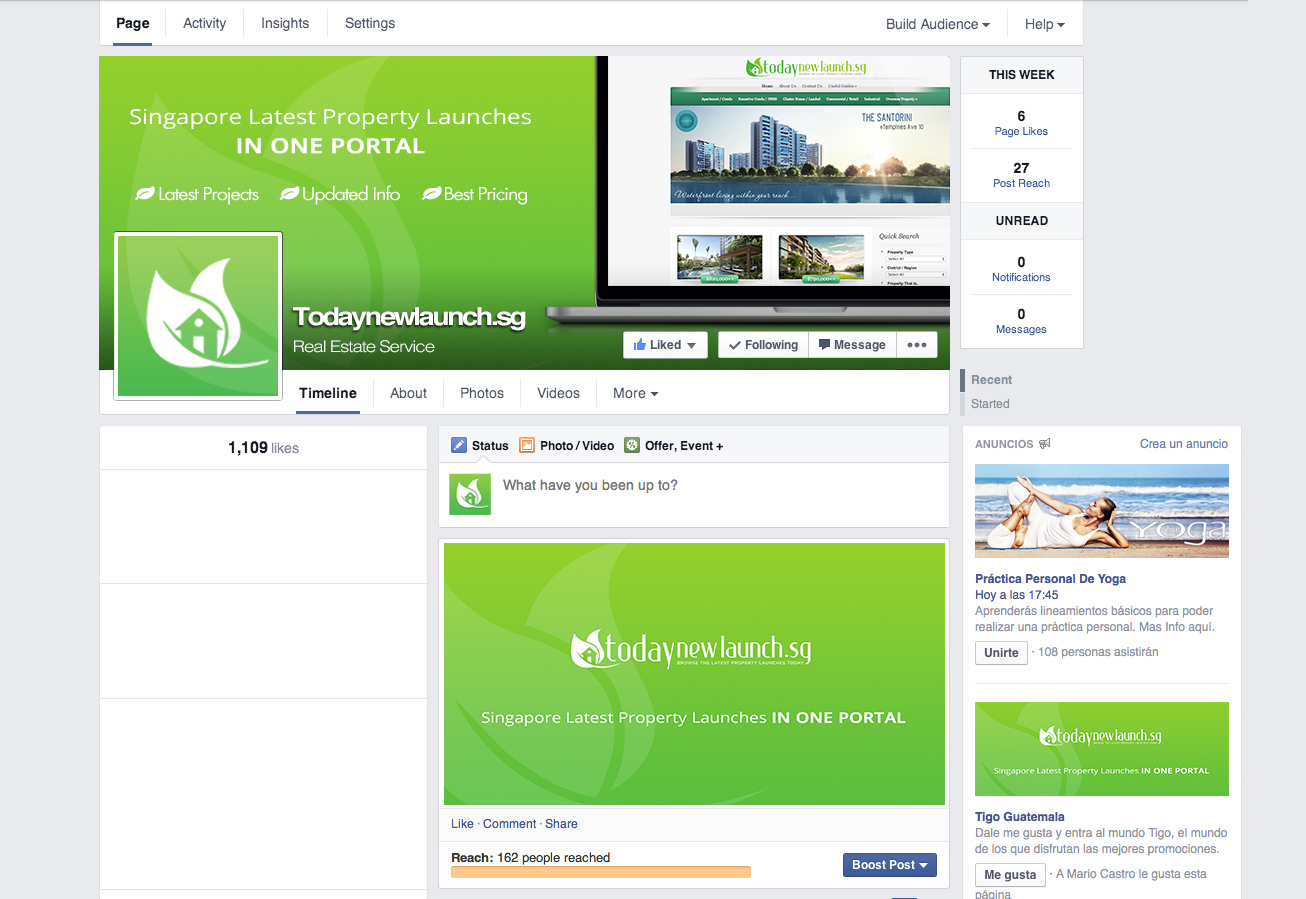The image size is (1306, 899).
Task: Jump to Recent in the timeline navigator
Action: click(991, 380)
